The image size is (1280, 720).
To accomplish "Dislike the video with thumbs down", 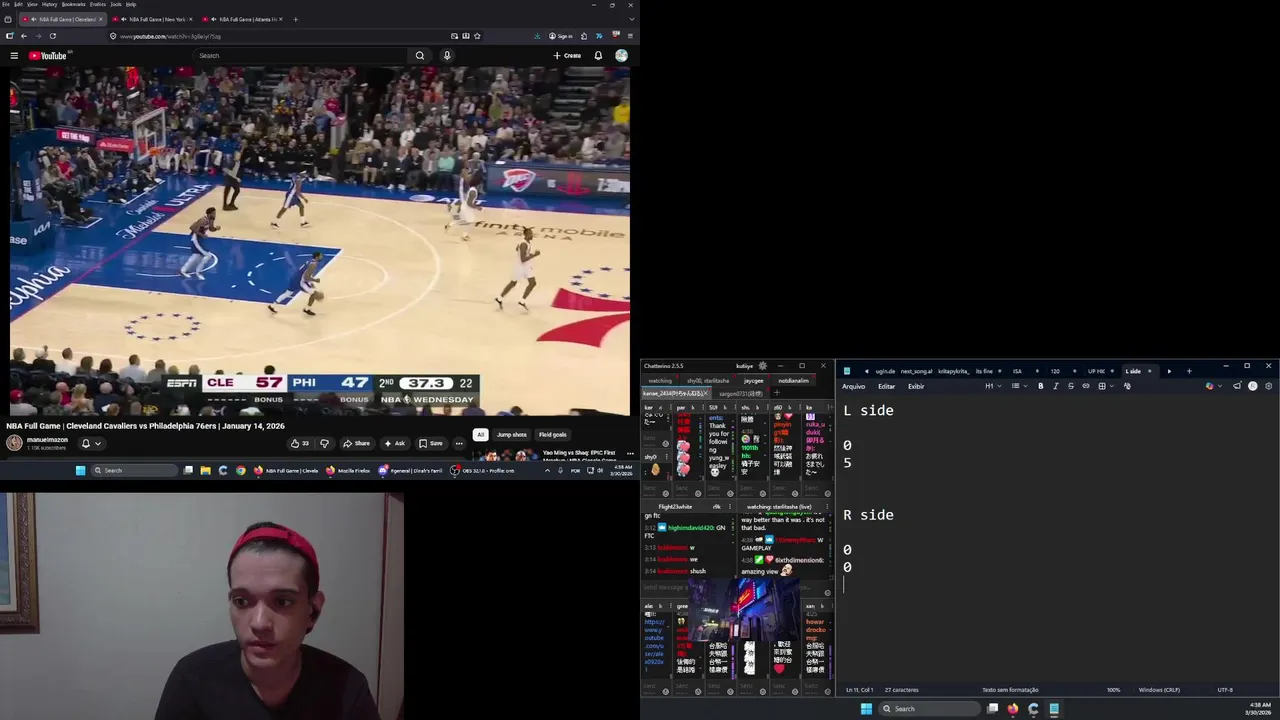I will click(324, 443).
